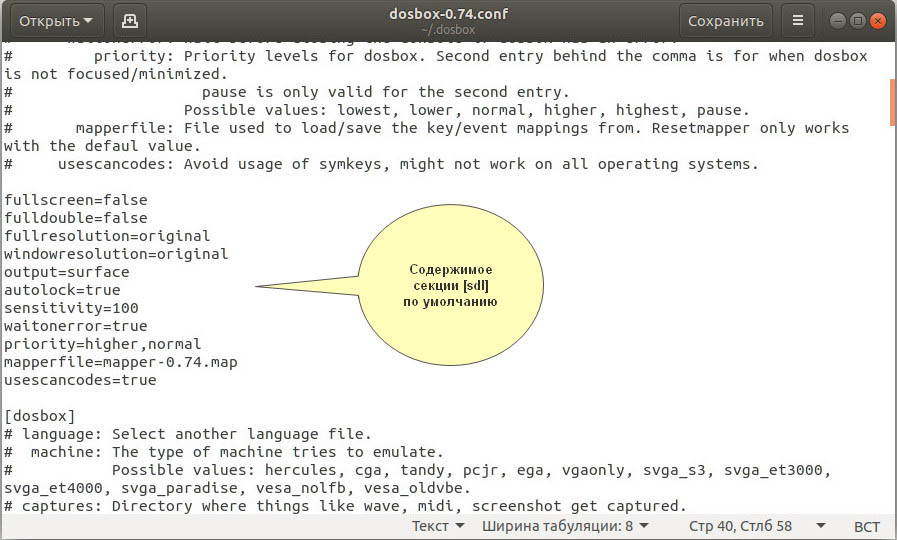The height and width of the screenshot is (540, 897).
Task: Minimize the gedit window
Action: click(x=838, y=21)
